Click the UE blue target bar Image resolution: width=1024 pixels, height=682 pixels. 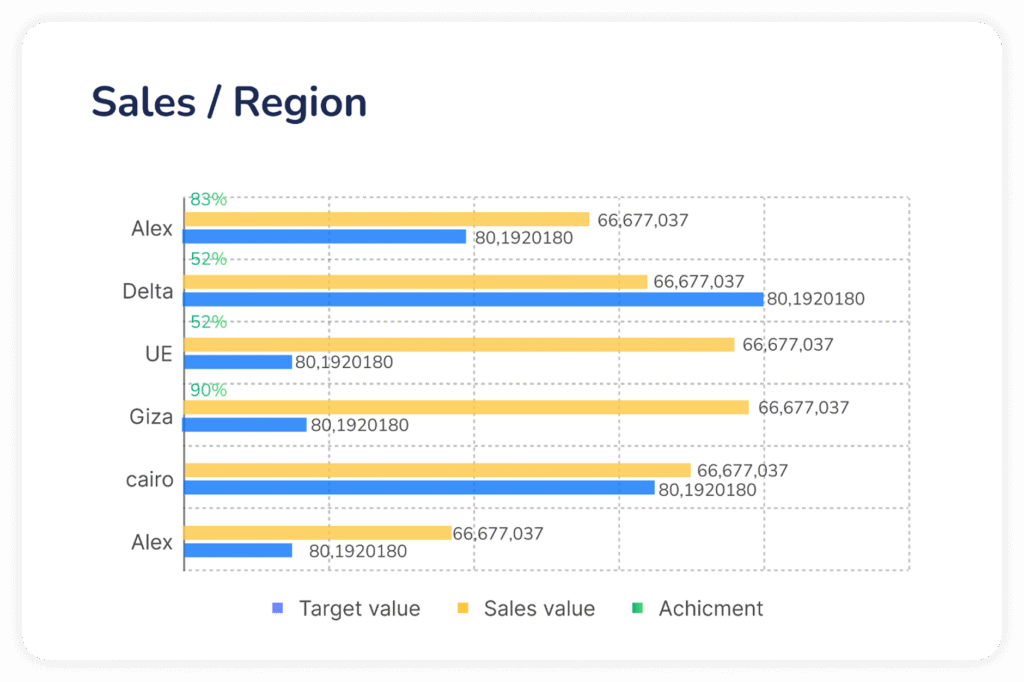(238, 362)
